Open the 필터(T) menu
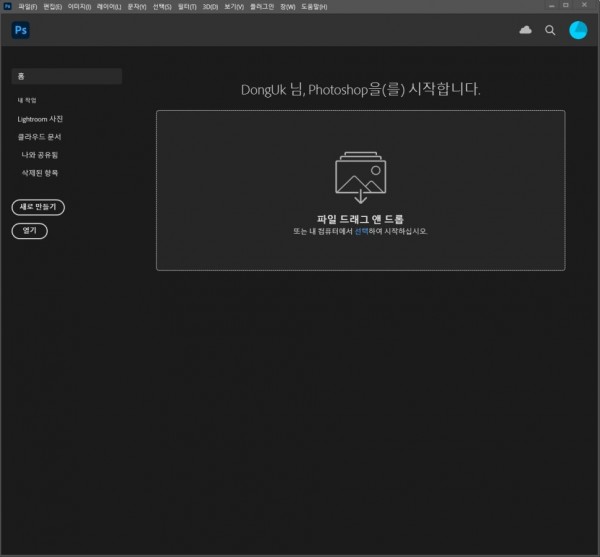The width and height of the screenshot is (600, 557). tap(187, 7)
